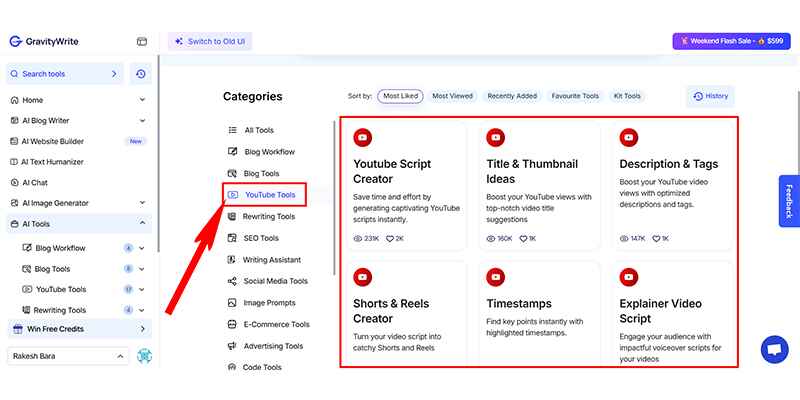Screen dimensions: 800x400
Task: Click YouTube icon on Description & Tags card
Action: click(x=629, y=137)
